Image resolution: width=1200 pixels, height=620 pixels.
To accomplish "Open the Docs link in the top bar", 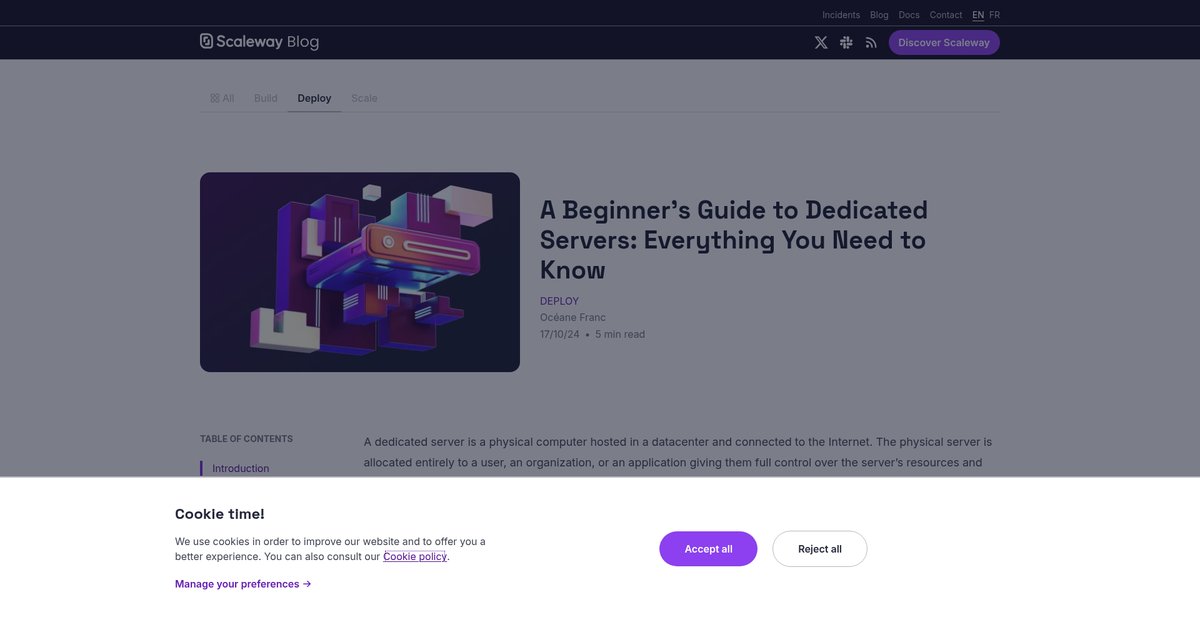I will coord(909,15).
